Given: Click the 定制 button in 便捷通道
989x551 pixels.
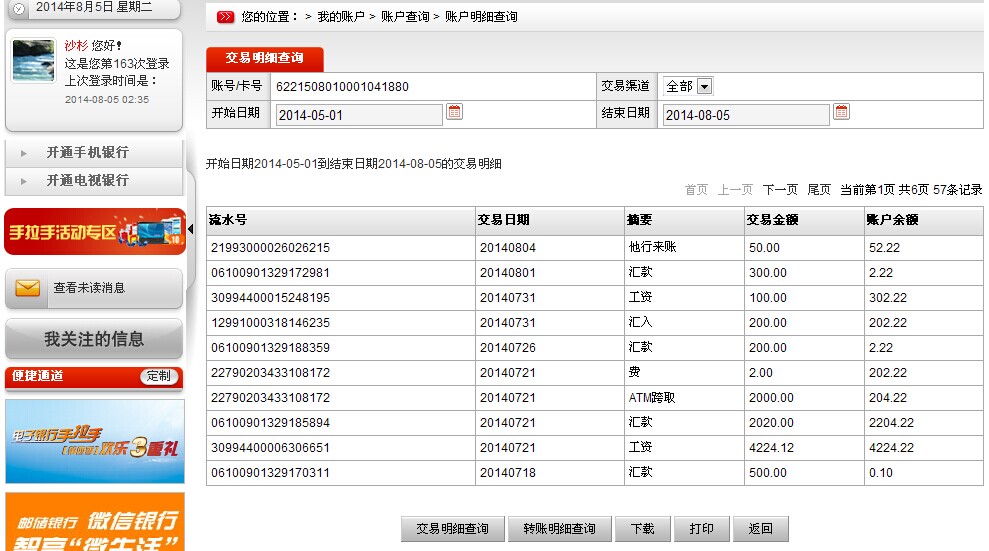Looking at the screenshot, I should (x=159, y=377).
